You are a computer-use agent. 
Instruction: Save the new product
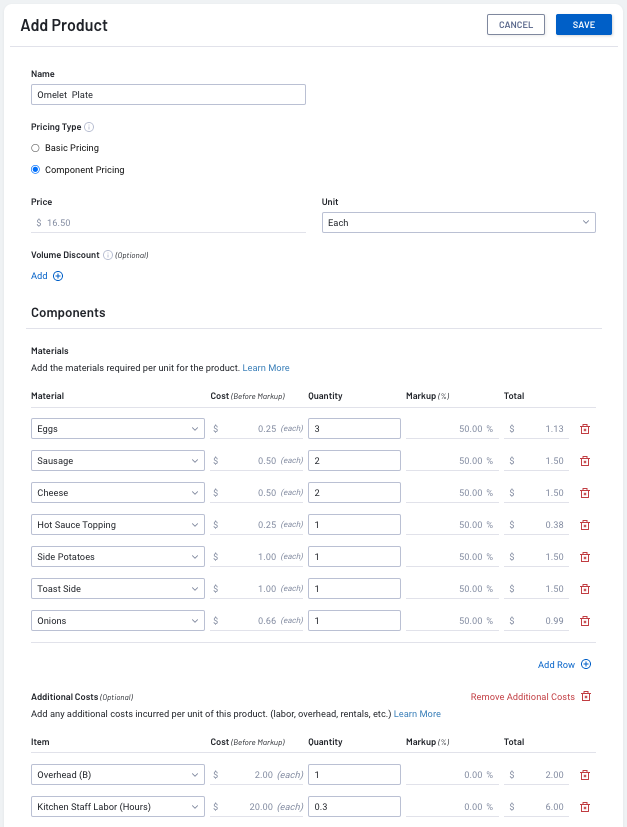point(583,24)
